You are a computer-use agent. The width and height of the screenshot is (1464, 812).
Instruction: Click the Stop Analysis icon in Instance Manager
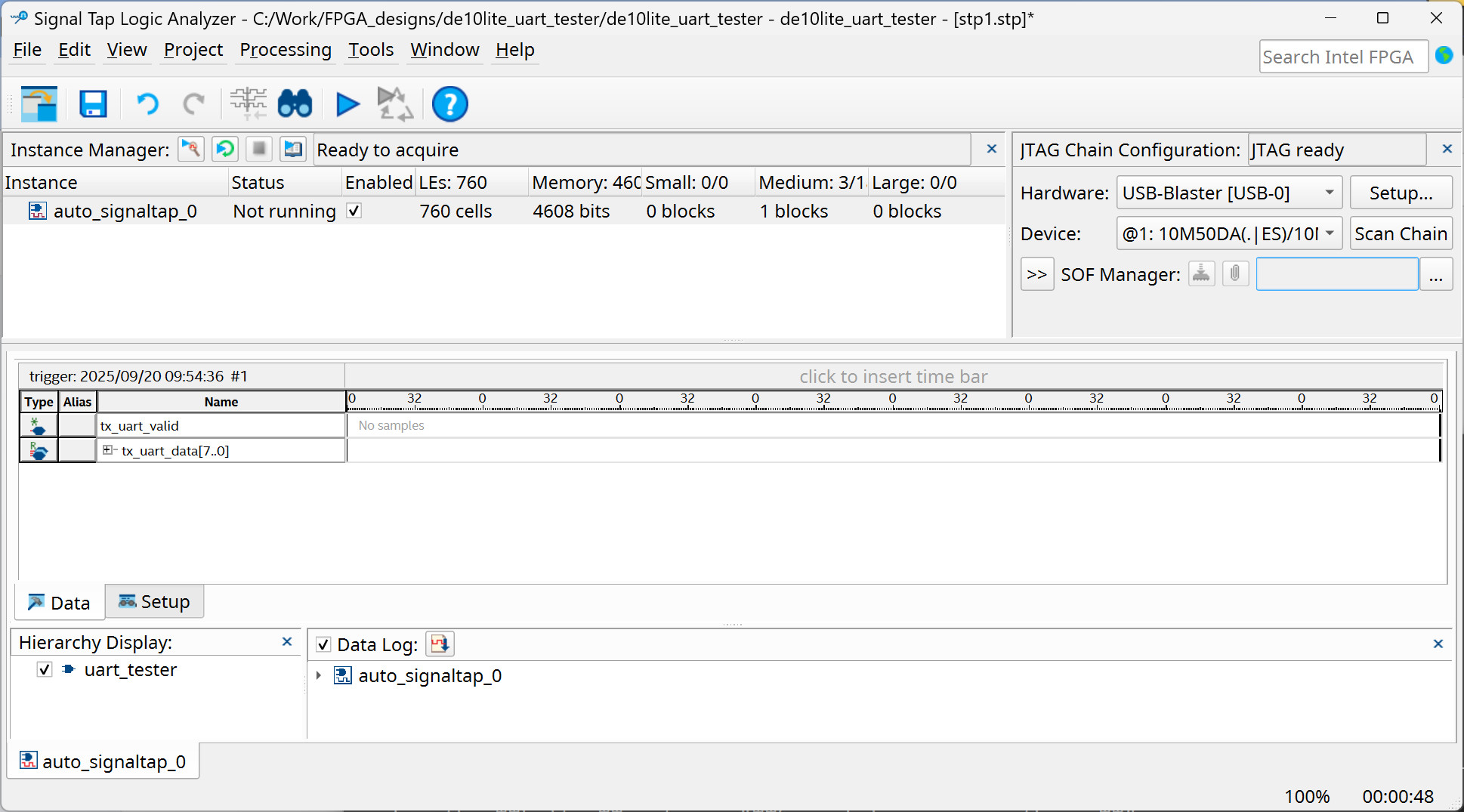259,149
